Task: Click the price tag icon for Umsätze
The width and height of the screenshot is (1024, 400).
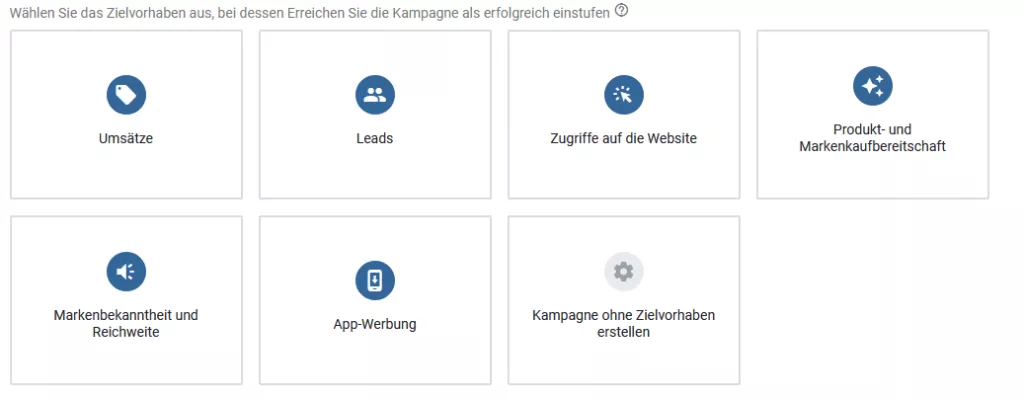Action: pos(126,95)
